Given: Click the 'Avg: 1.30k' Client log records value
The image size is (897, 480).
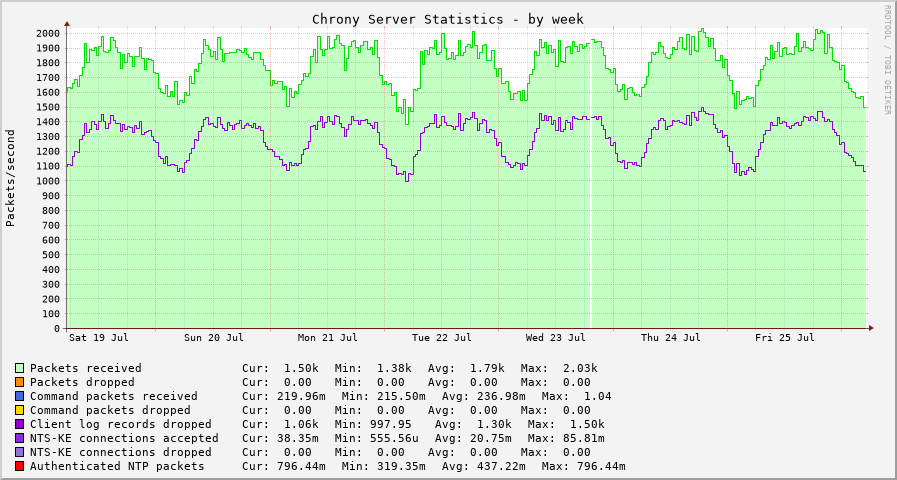Looking at the screenshot, I should click(473, 424).
